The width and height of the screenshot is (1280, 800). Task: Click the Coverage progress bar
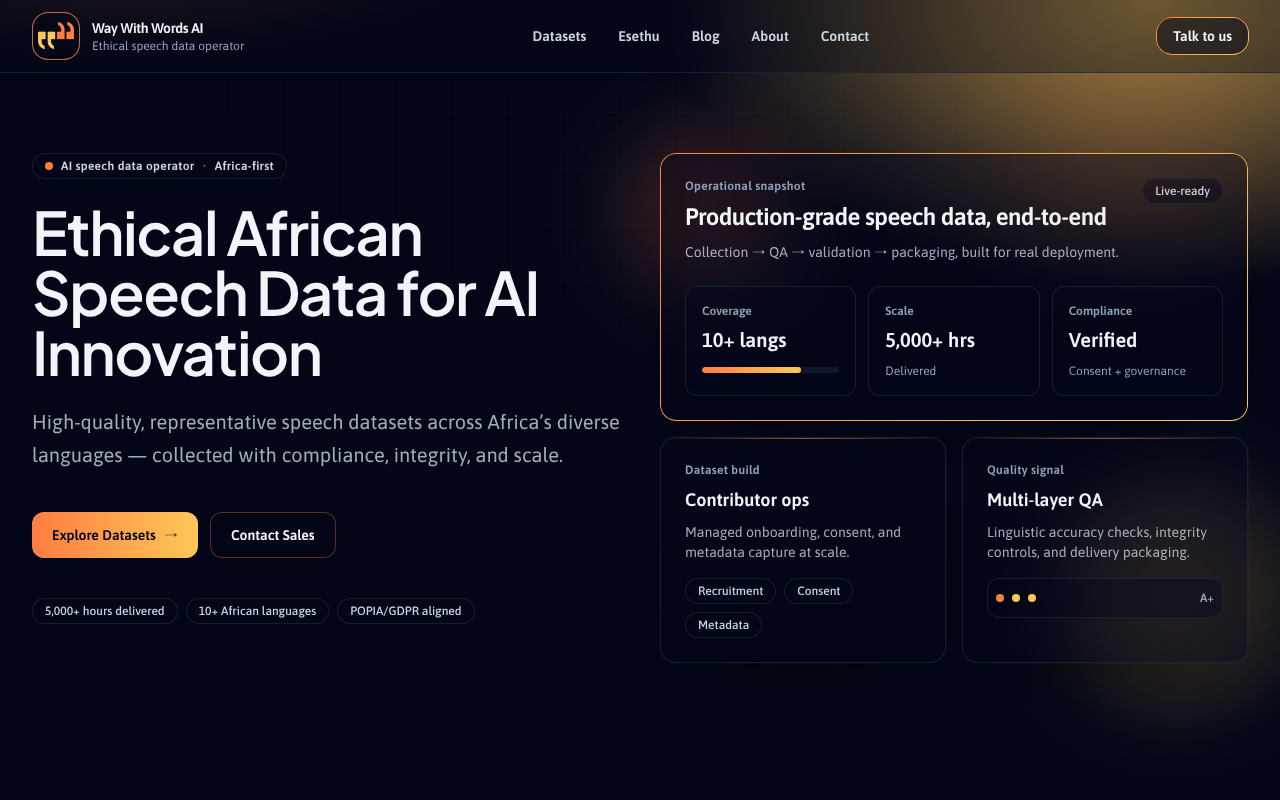point(770,370)
